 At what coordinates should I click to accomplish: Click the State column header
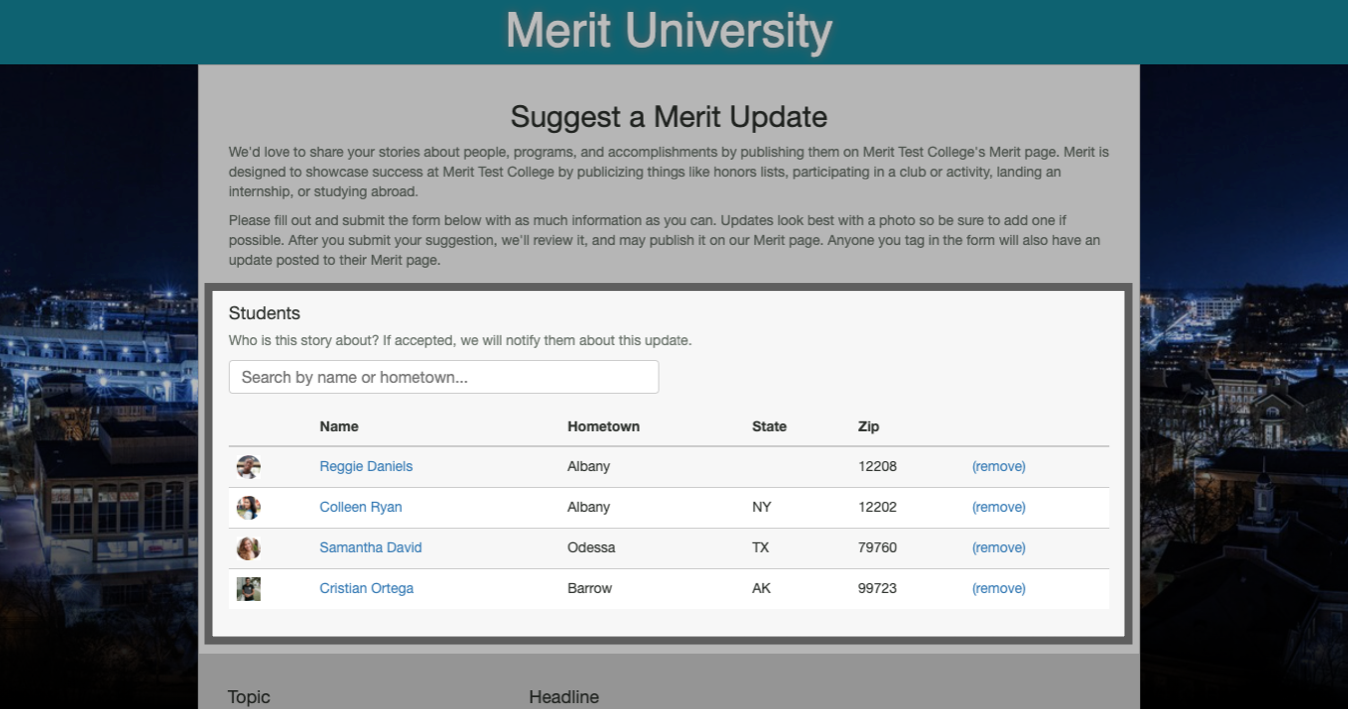coord(770,427)
